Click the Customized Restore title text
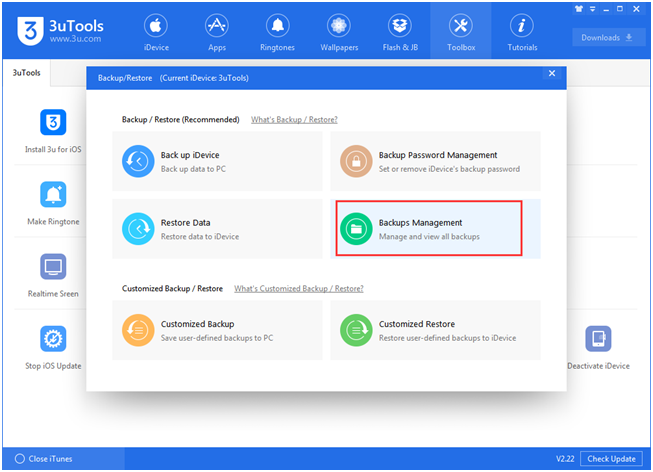 click(x=416, y=324)
